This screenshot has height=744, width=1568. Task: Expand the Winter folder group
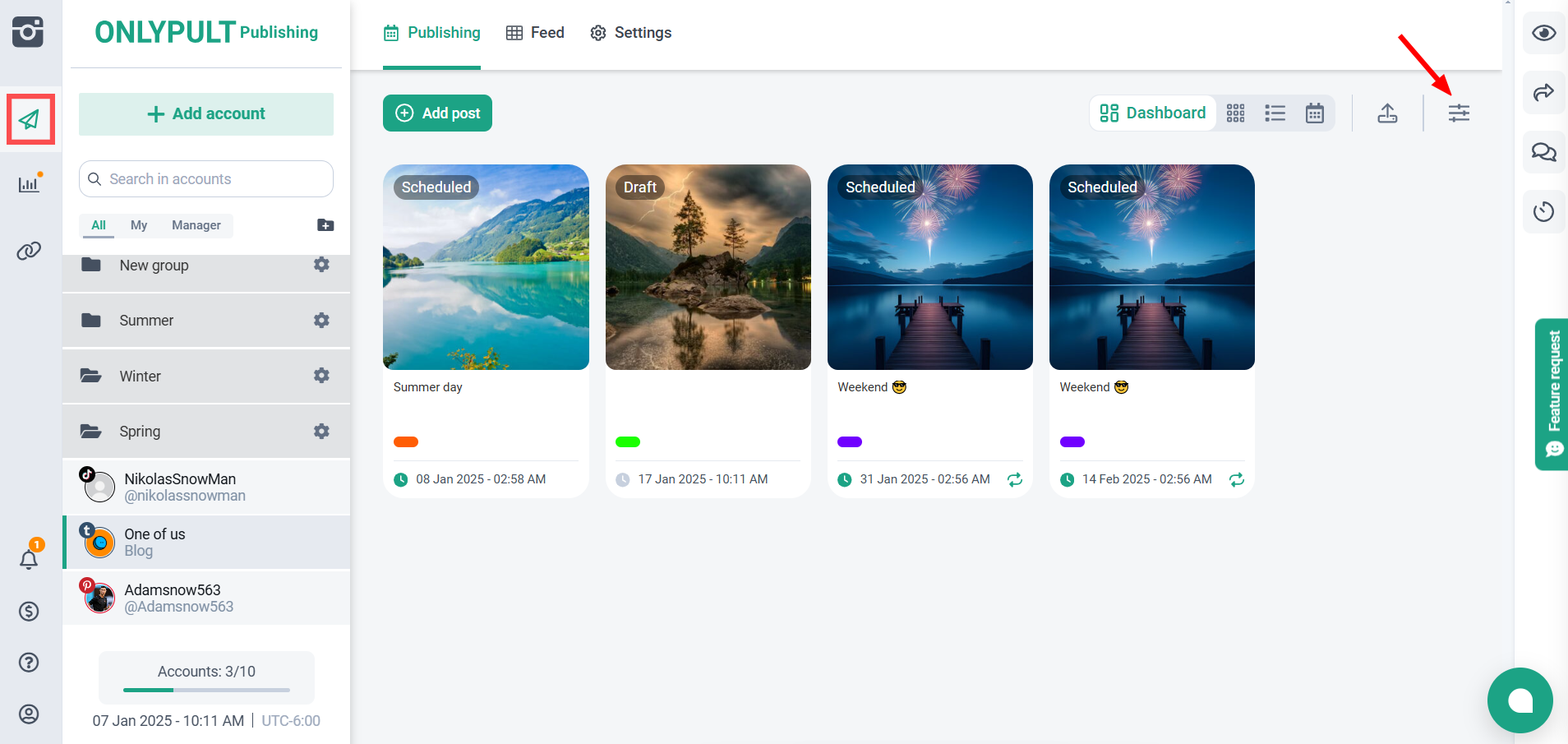tap(141, 377)
